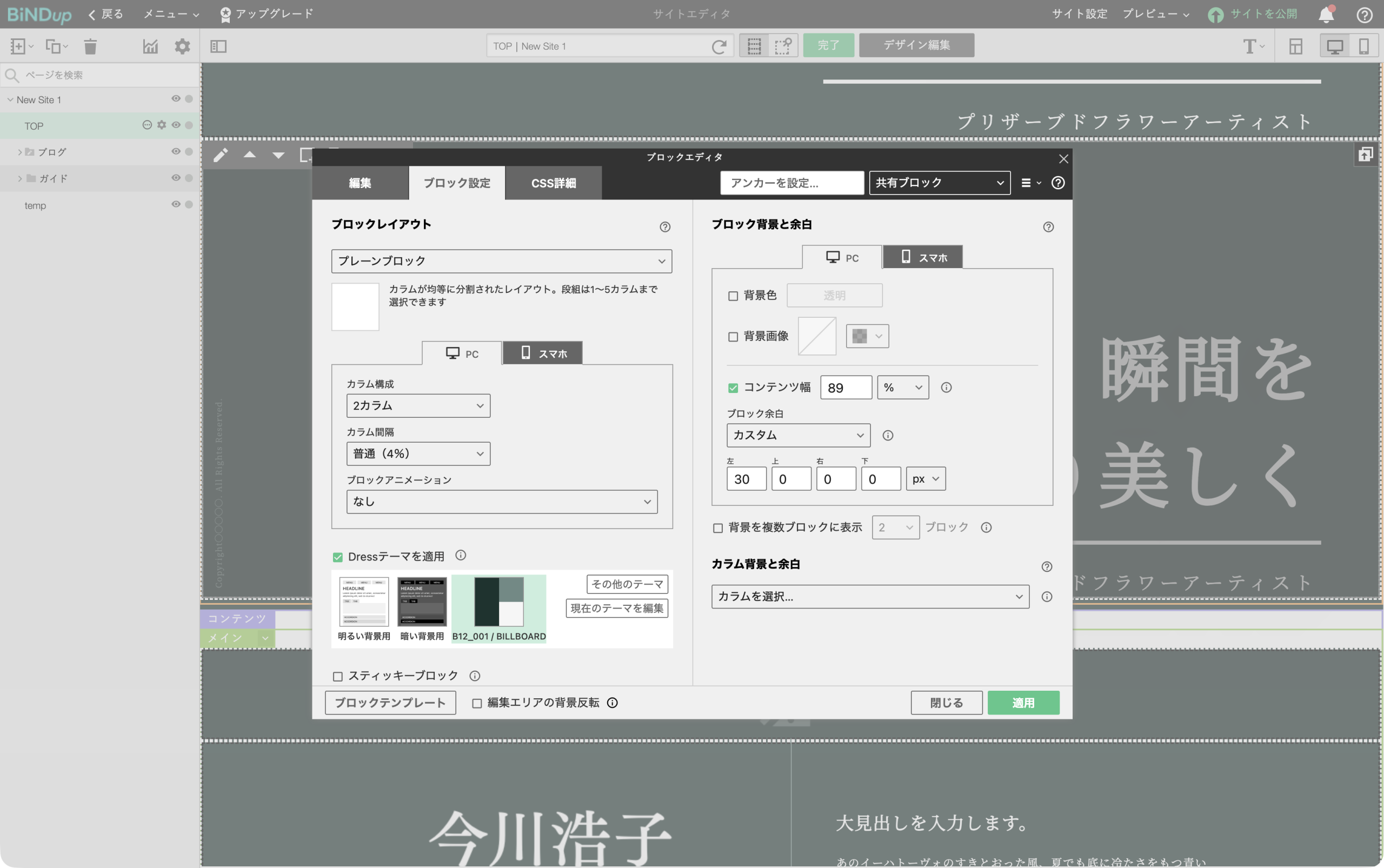This screenshot has width=1384, height=868.
Task: Click the block grid display icon
Action: 754,45
